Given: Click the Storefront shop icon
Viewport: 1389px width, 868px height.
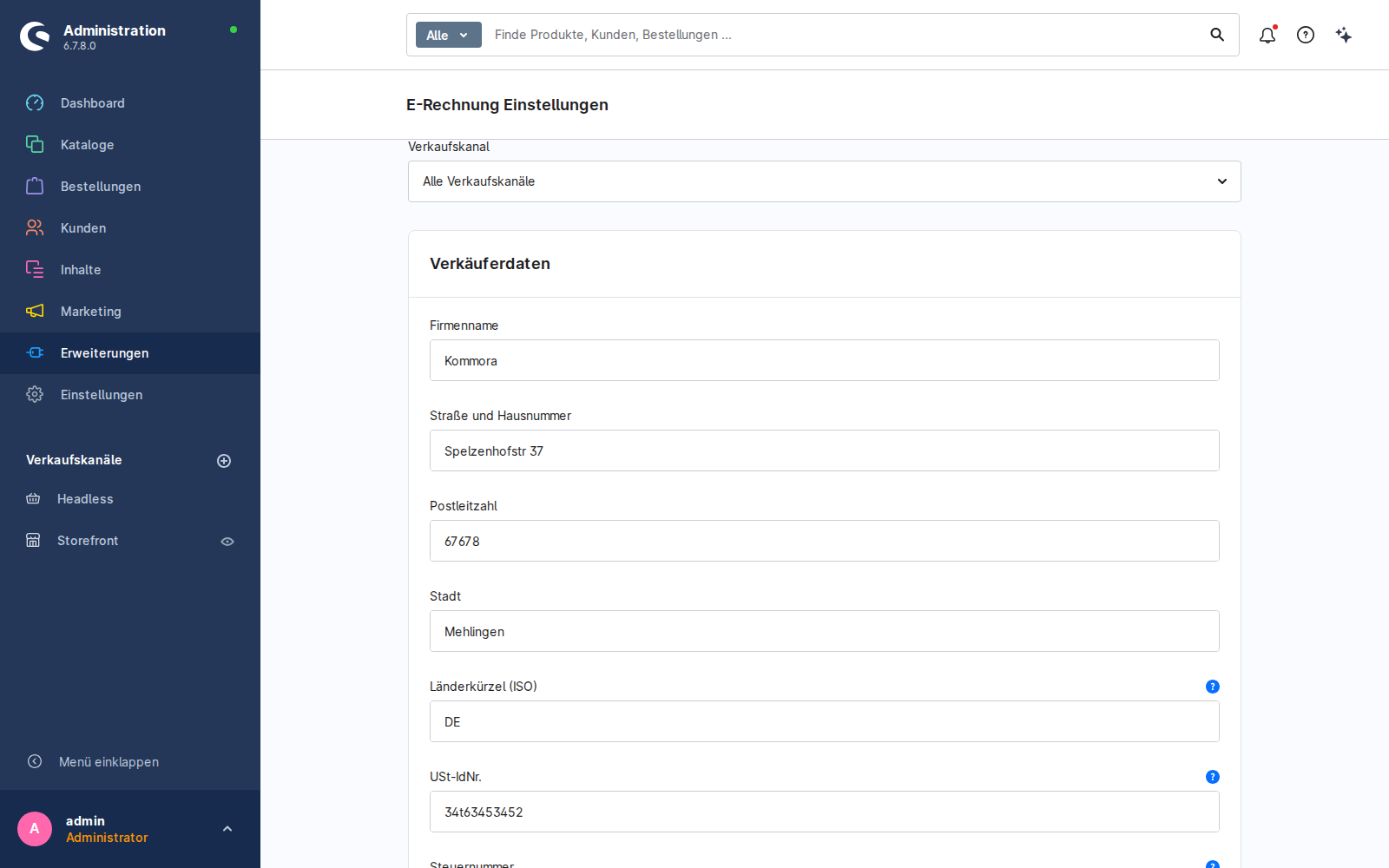Looking at the screenshot, I should pyautogui.click(x=33, y=541).
